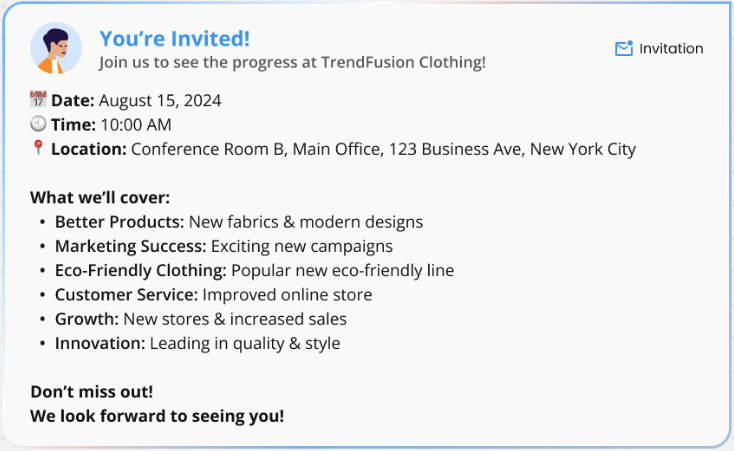Select the Invitation label text
Image resolution: width=734 pixels, height=451 pixels.
[x=671, y=48]
